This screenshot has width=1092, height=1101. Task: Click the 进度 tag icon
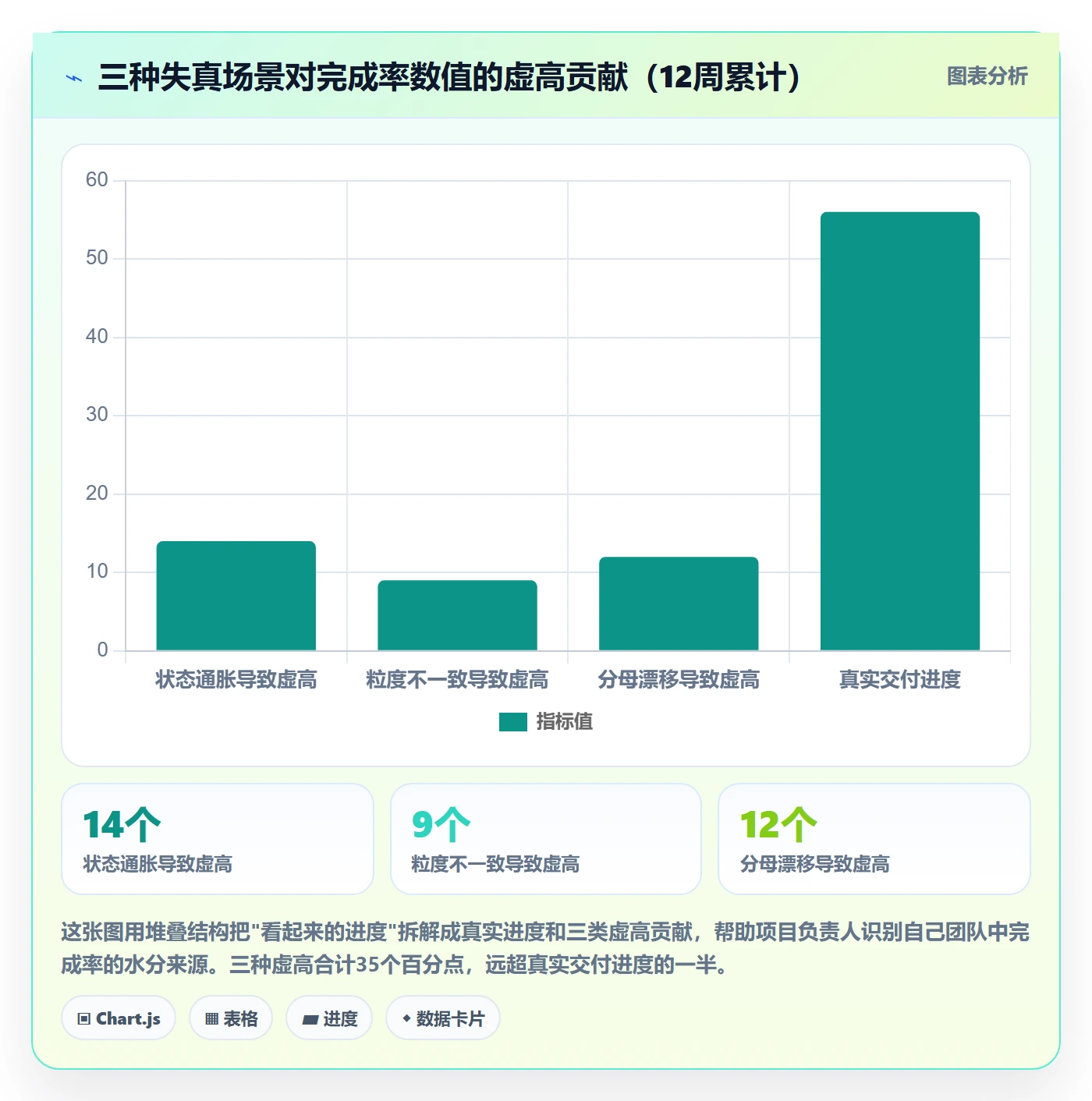[310, 1019]
